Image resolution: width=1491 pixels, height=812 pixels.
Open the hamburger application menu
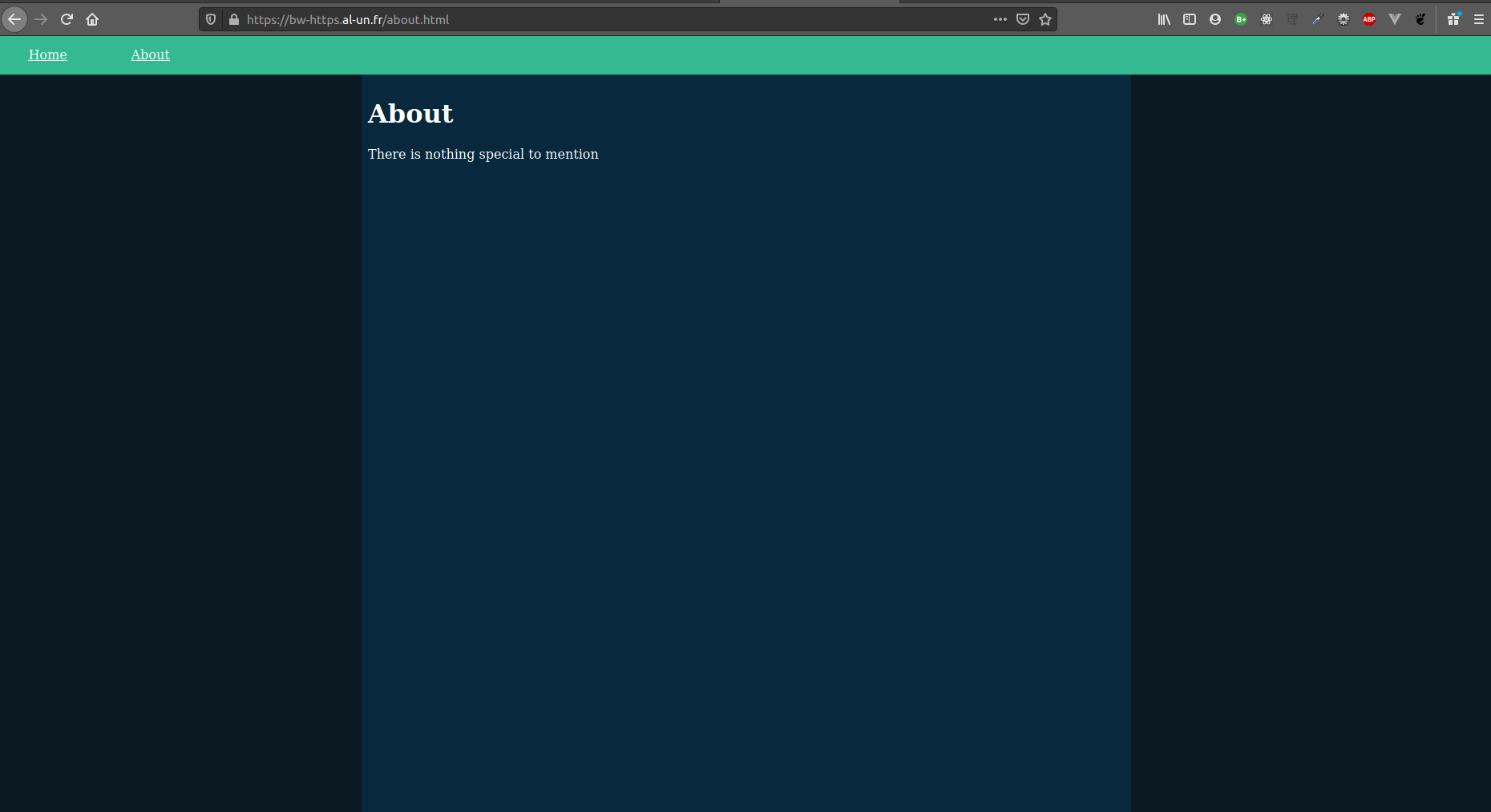pos(1479,19)
